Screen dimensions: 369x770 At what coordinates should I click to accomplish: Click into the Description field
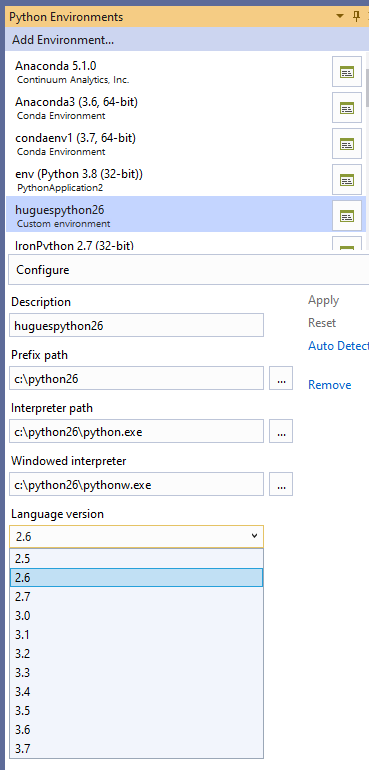click(x=136, y=325)
